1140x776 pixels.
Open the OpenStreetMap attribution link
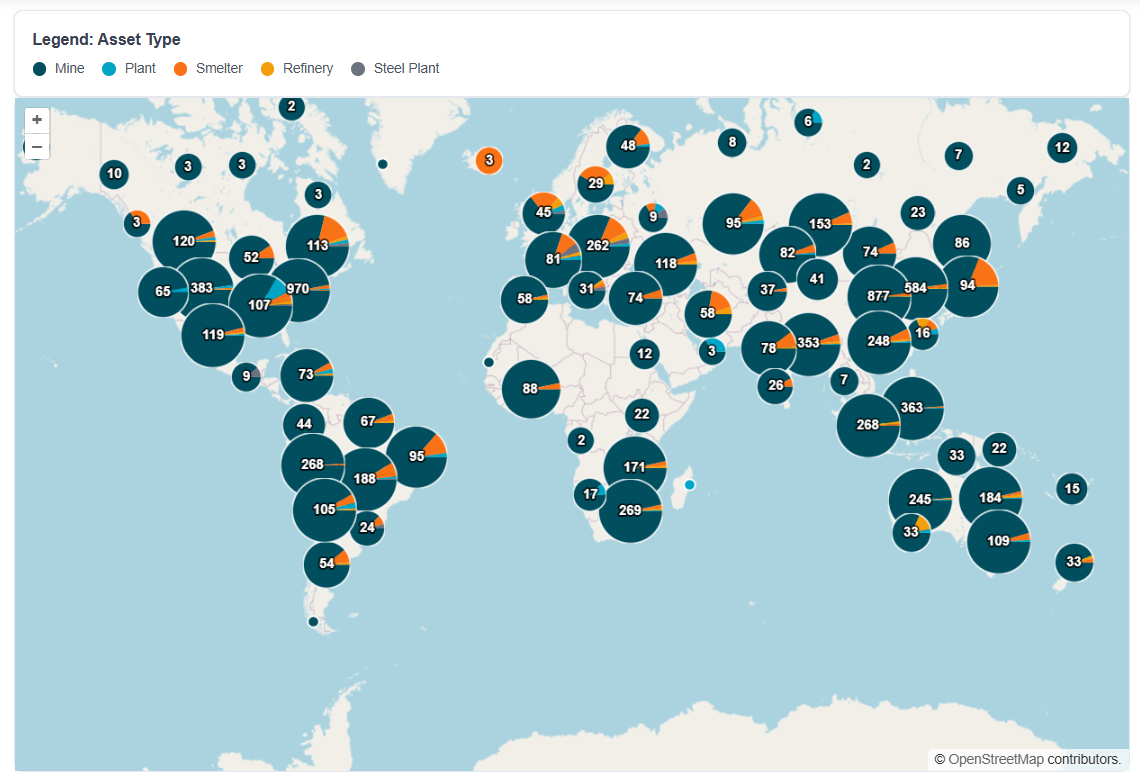point(996,759)
